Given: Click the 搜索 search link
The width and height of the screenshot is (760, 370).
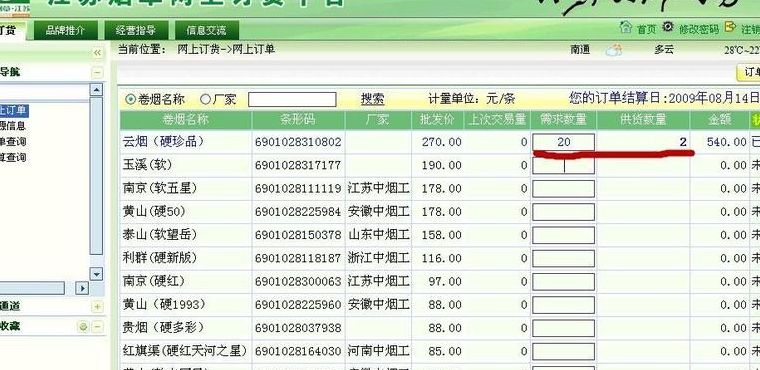Looking at the screenshot, I should (372, 99).
